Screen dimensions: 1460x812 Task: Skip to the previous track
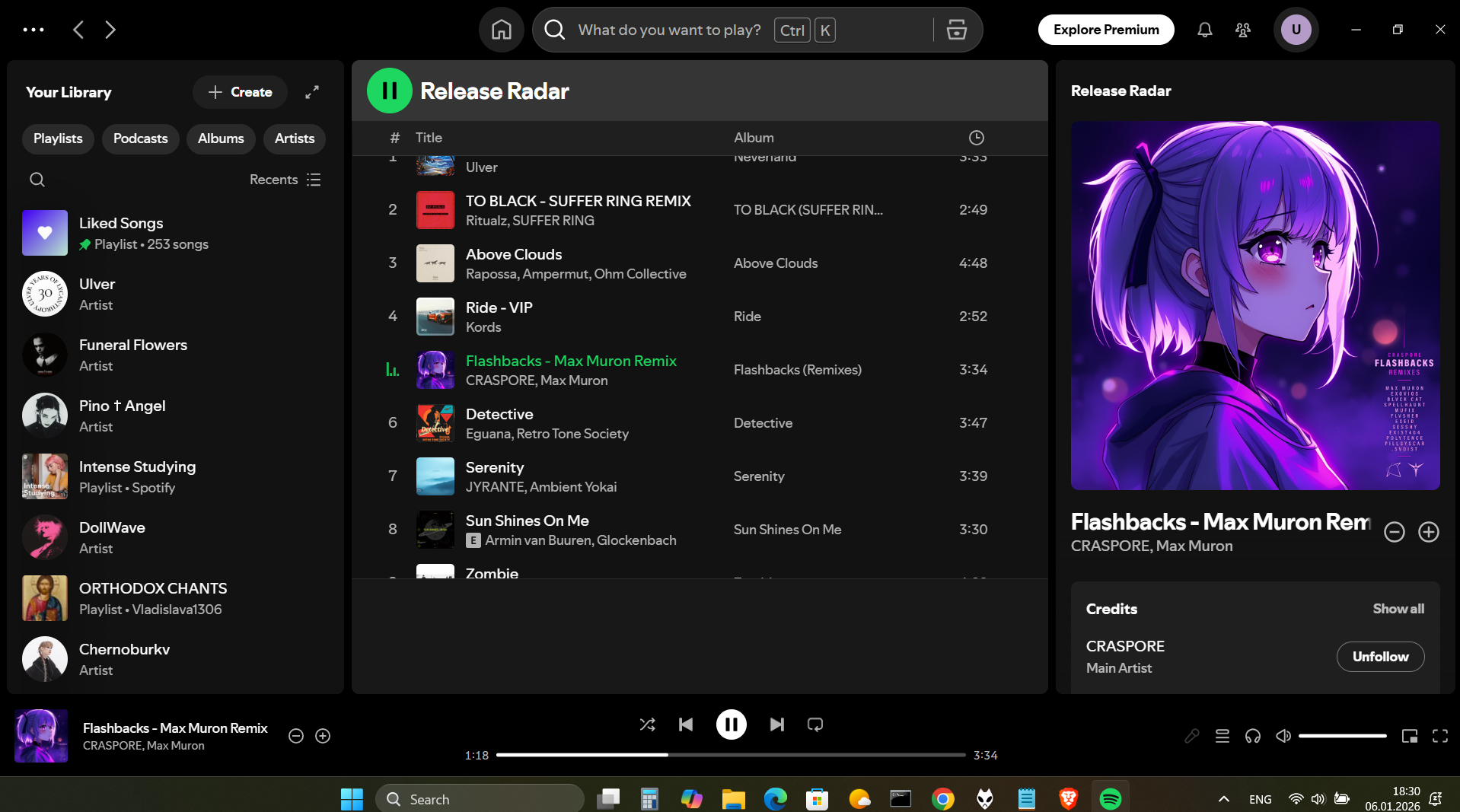tap(686, 724)
